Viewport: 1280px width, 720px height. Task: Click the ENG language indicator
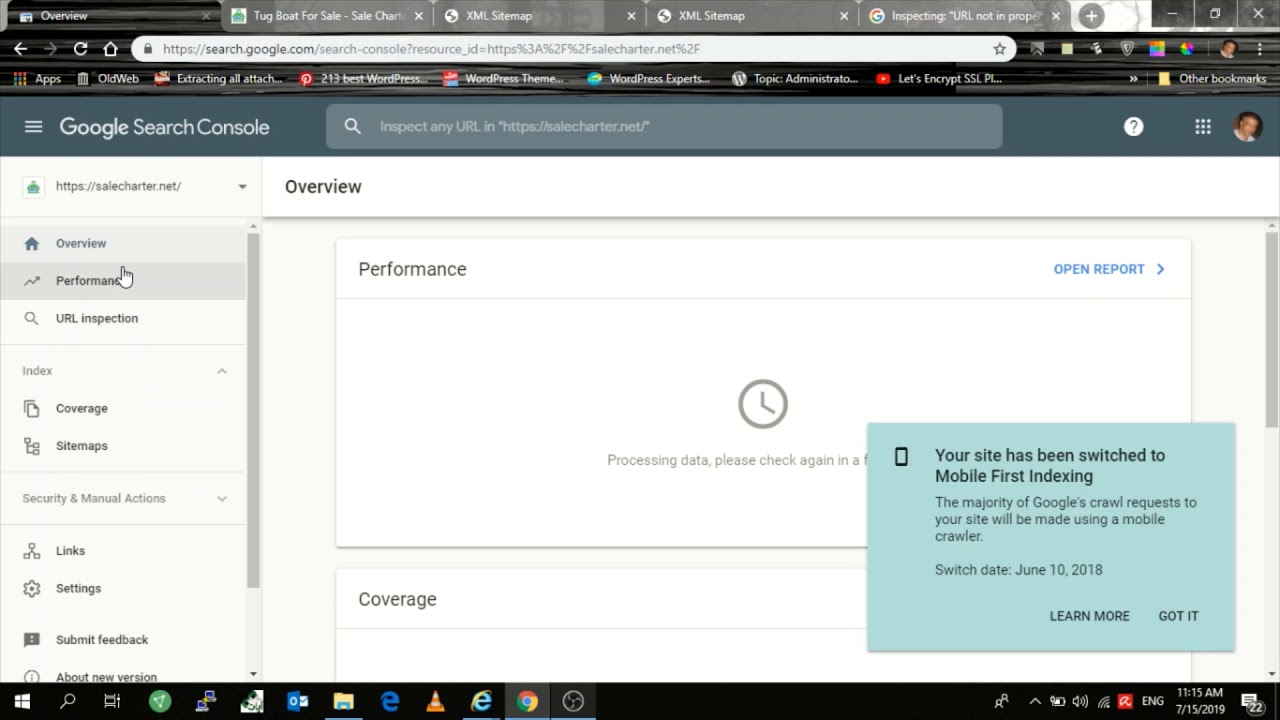coord(1152,702)
